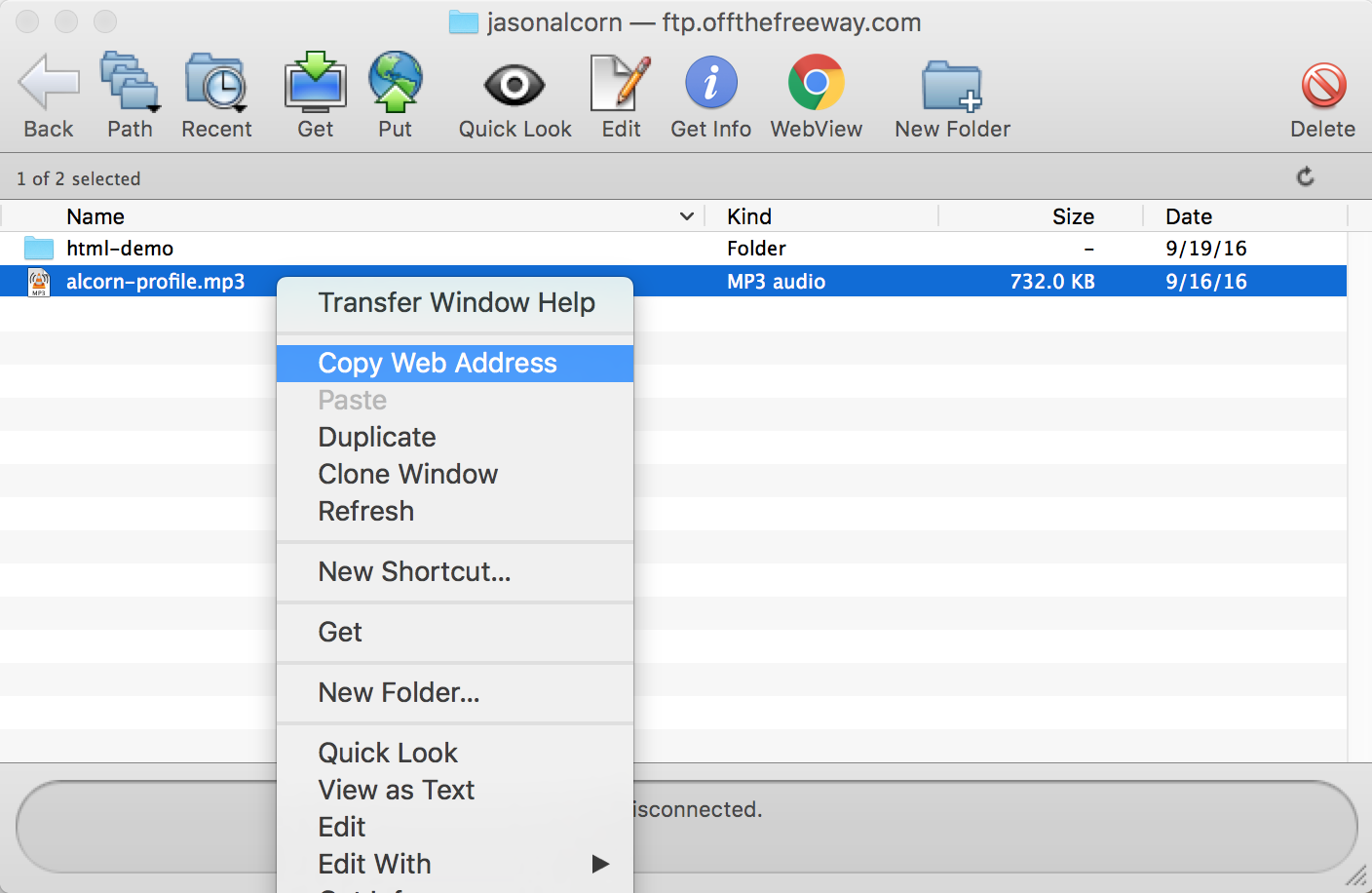Click the html-demo folder icon
This screenshot has width=1372, height=893.
point(39,248)
